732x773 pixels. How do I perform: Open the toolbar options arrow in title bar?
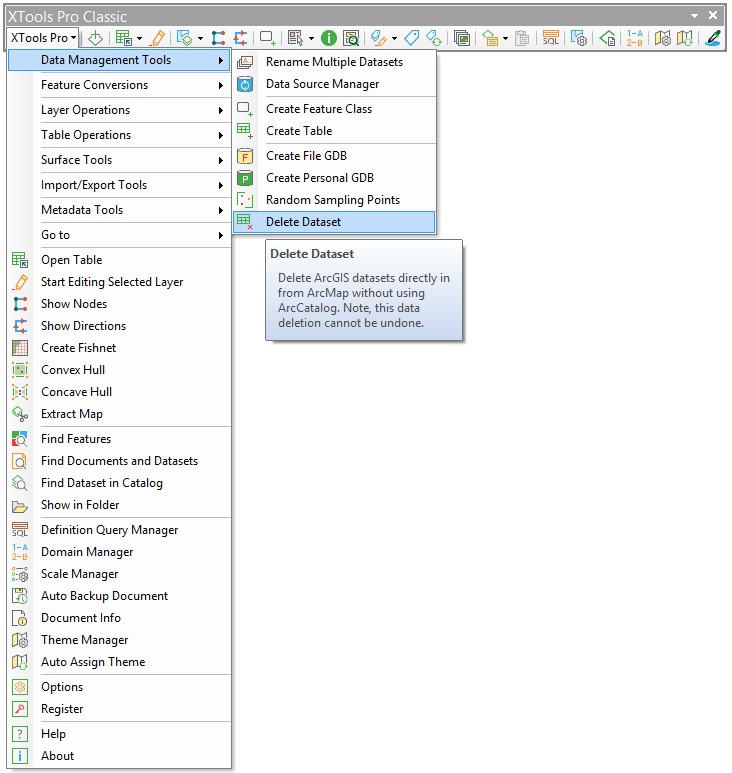(x=694, y=16)
